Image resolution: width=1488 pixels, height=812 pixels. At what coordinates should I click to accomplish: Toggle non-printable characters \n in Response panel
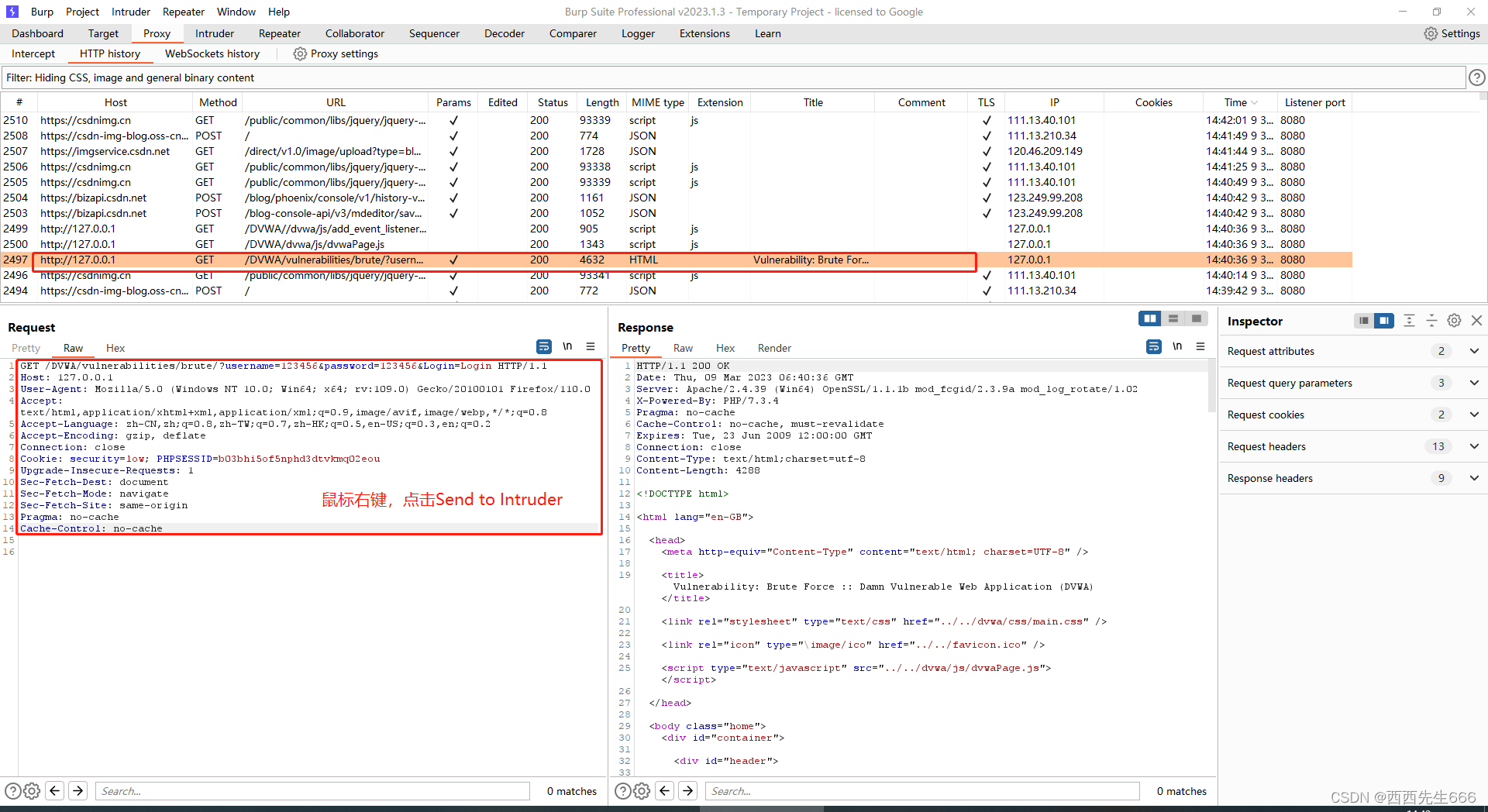(x=1177, y=346)
